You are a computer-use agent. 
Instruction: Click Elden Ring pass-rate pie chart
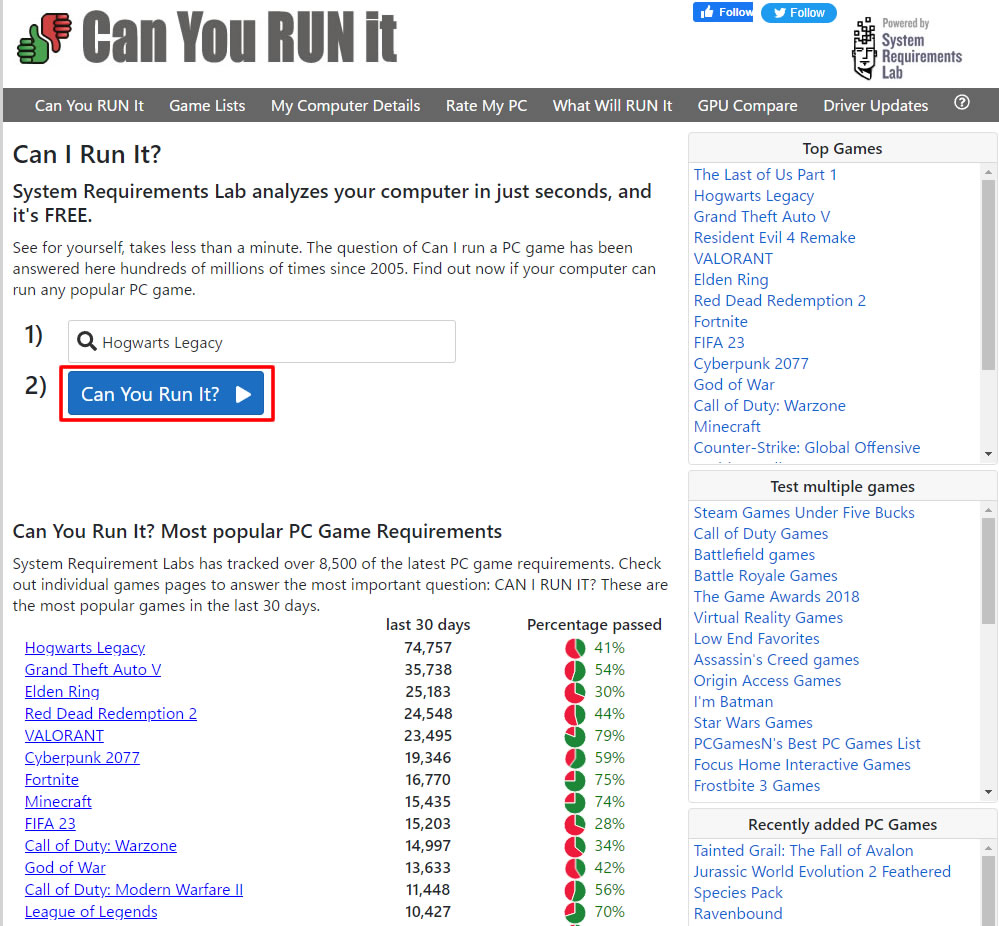click(575, 692)
